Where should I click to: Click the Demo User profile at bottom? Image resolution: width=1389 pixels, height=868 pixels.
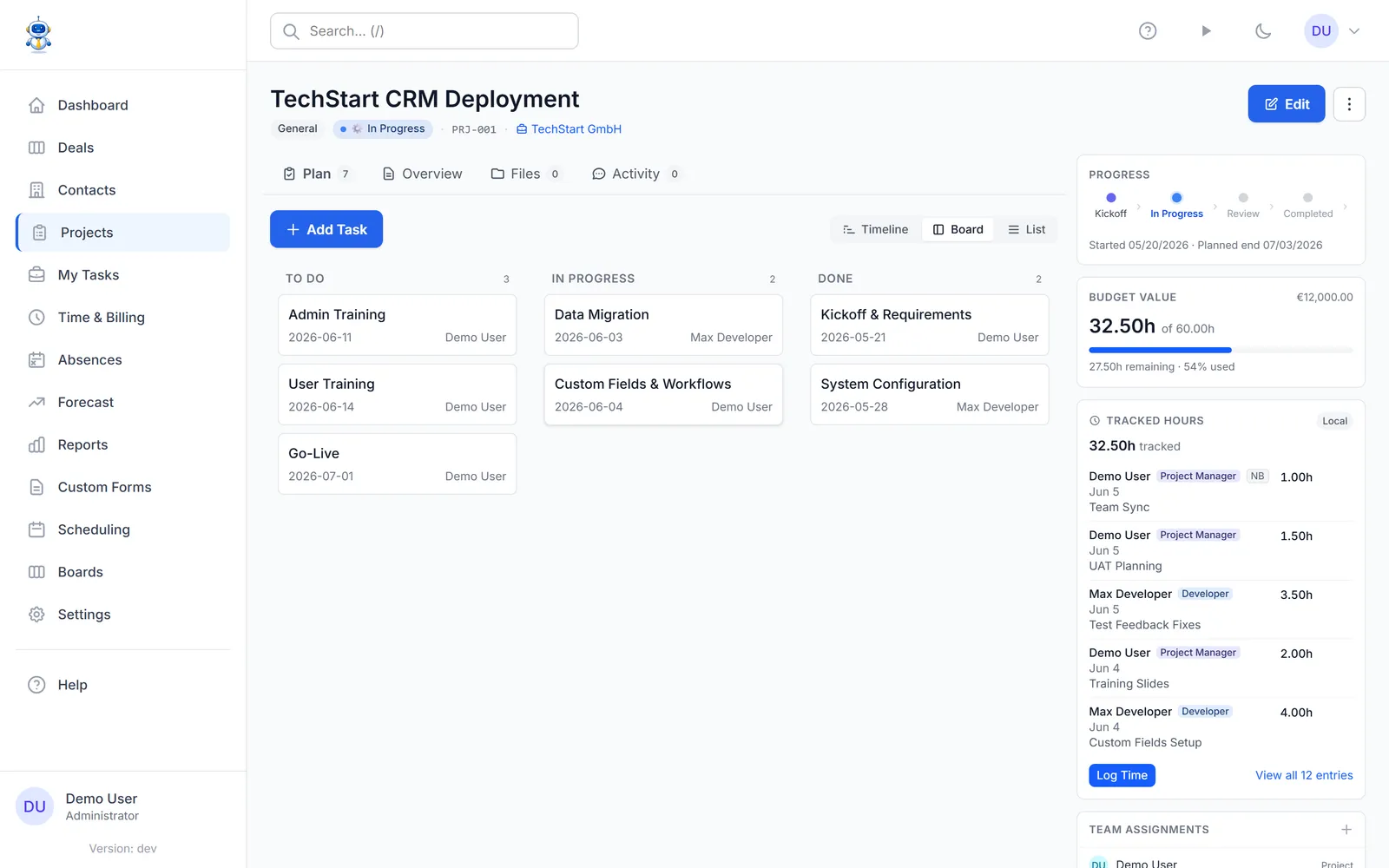pos(122,807)
